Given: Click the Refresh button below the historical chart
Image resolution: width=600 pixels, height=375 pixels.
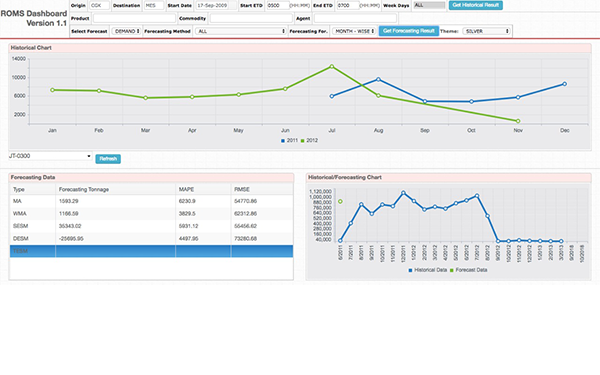Looking at the screenshot, I should [108, 159].
